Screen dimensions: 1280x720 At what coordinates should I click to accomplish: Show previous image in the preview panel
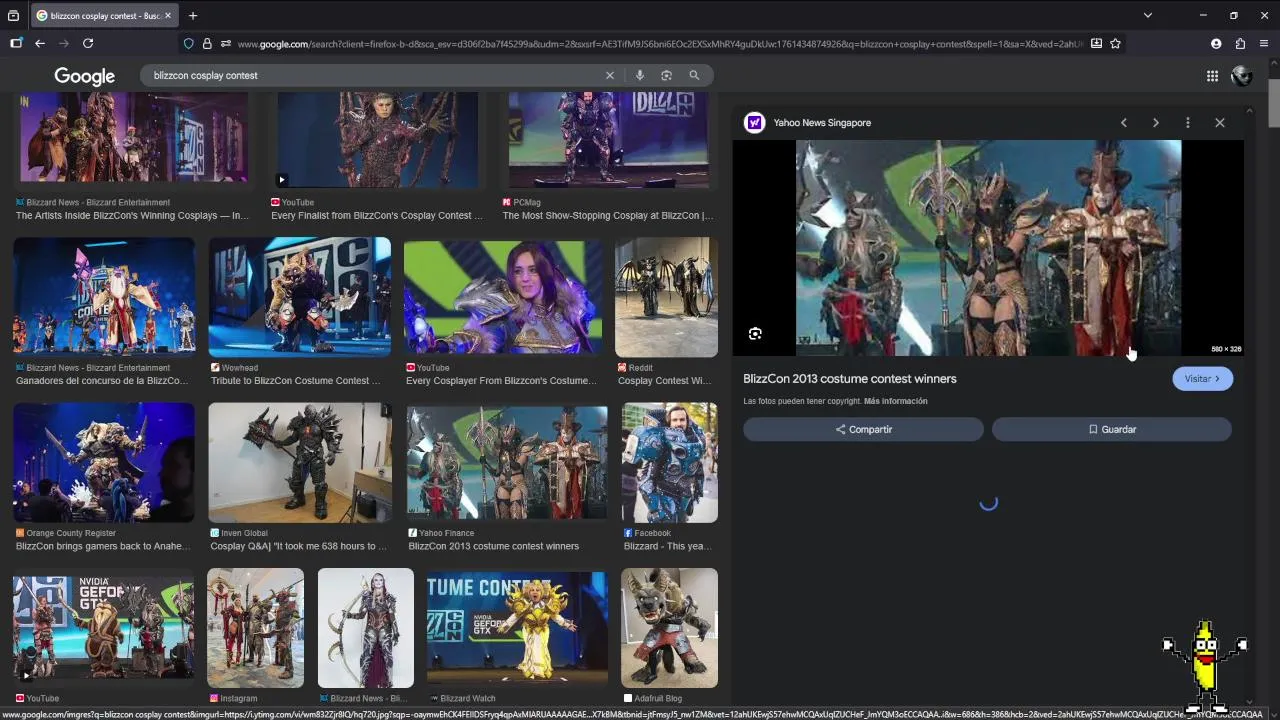pos(1124,122)
